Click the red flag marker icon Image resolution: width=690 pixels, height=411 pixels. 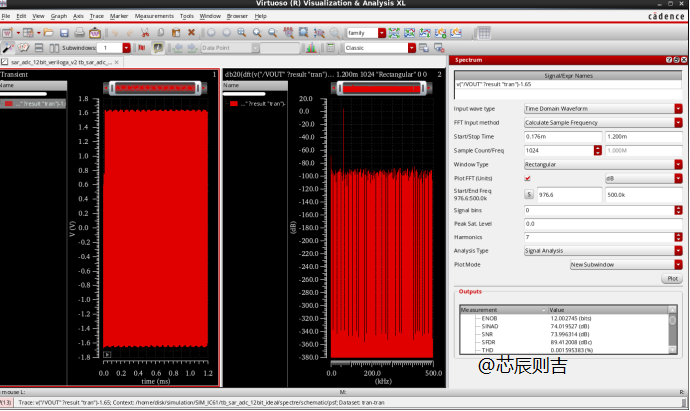coord(142,48)
